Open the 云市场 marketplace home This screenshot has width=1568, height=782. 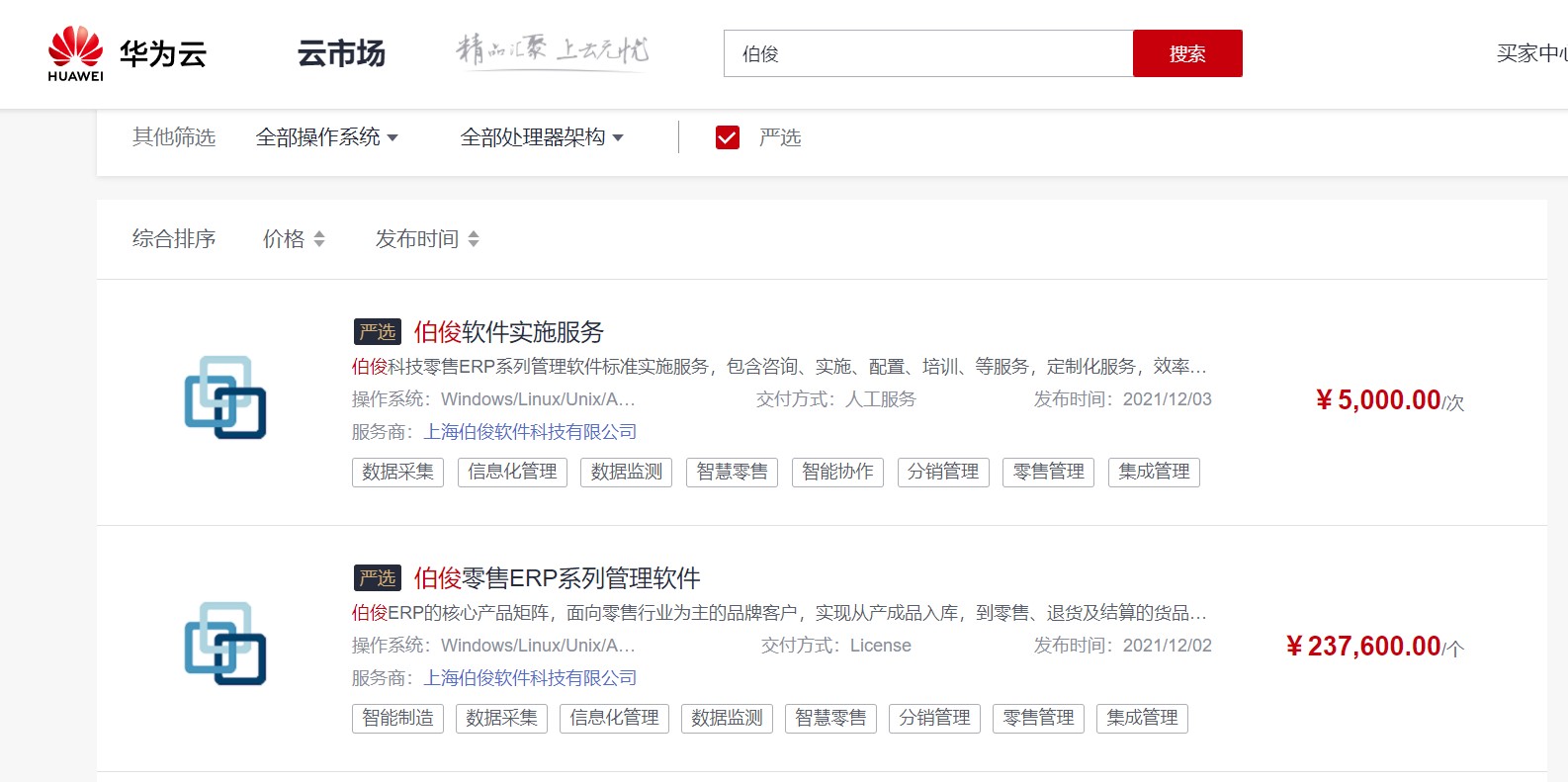(341, 53)
